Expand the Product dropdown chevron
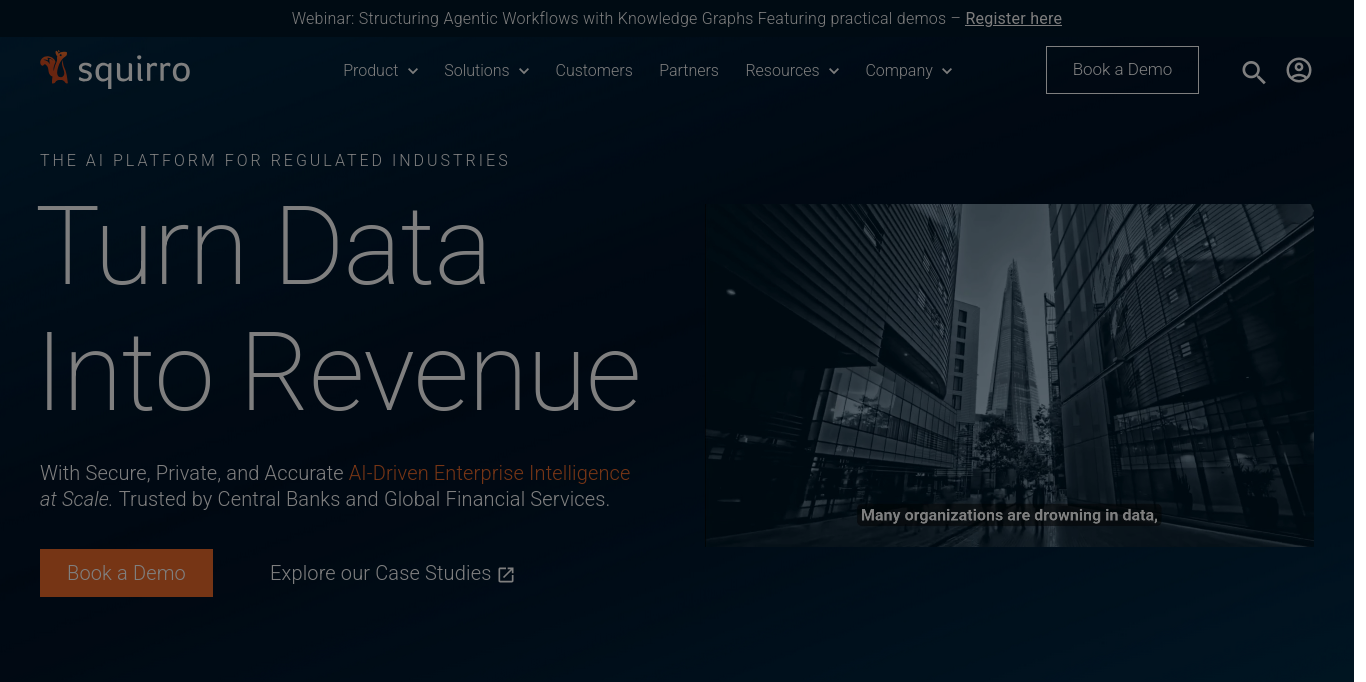Image resolution: width=1366 pixels, height=682 pixels. (412, 71)
